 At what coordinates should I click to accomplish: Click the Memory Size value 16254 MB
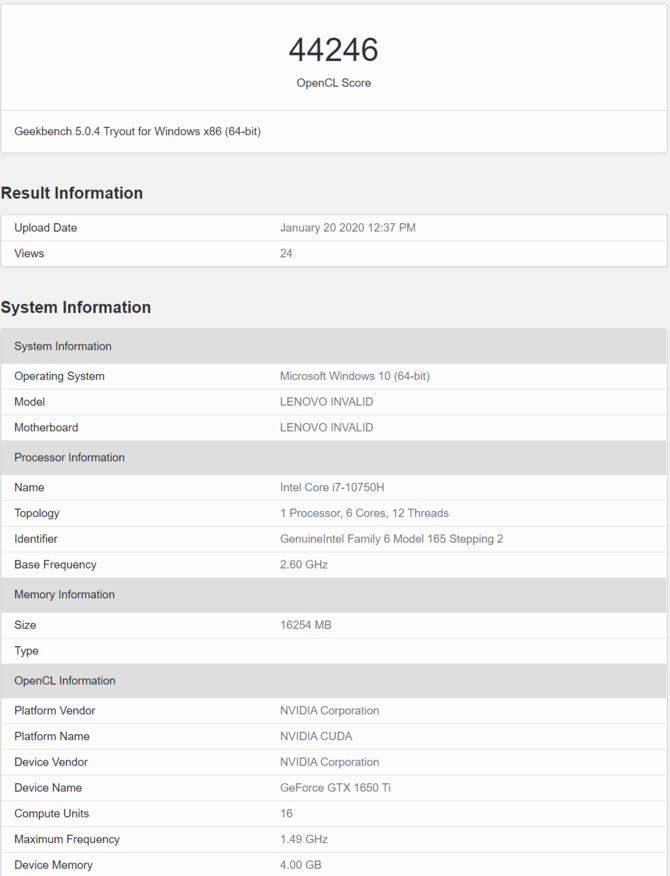point(306,625)
